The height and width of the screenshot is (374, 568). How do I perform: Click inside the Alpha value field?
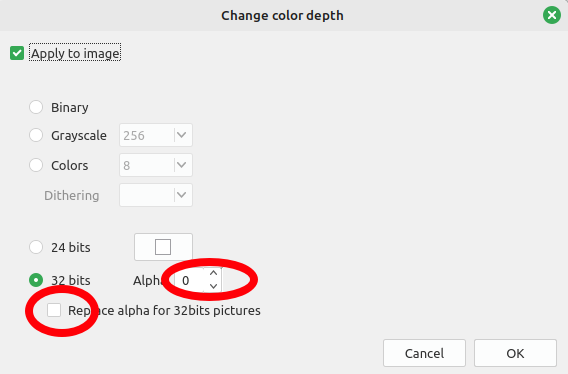click(190, 280)
